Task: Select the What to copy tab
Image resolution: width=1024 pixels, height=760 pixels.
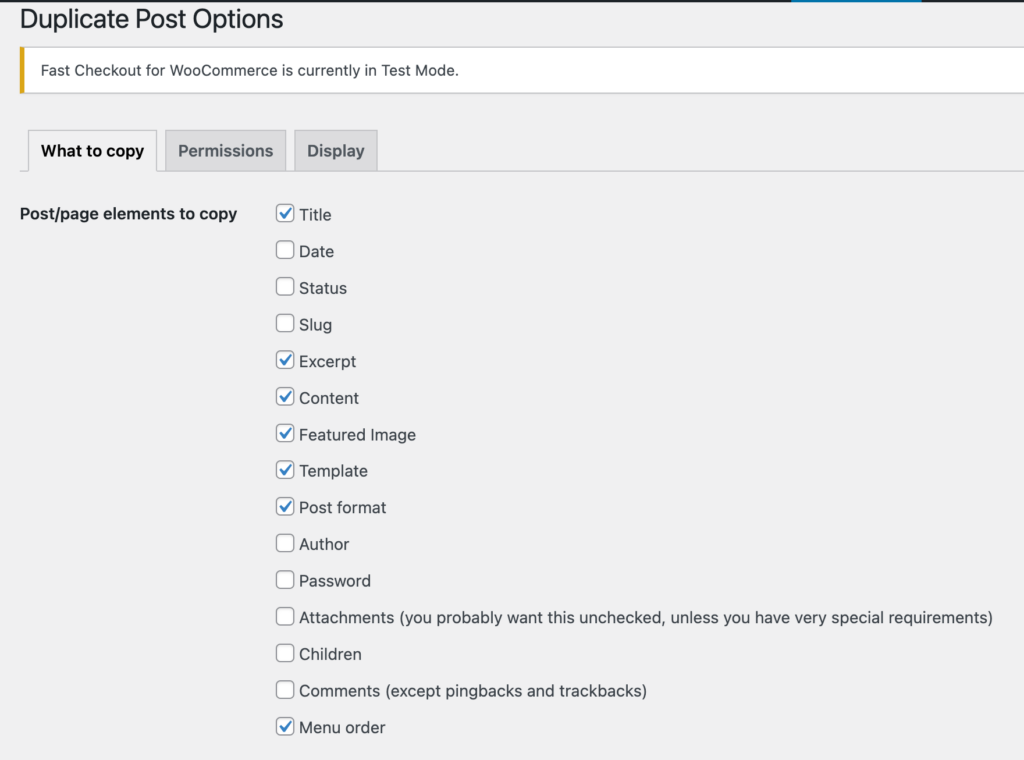Action: 92,150
